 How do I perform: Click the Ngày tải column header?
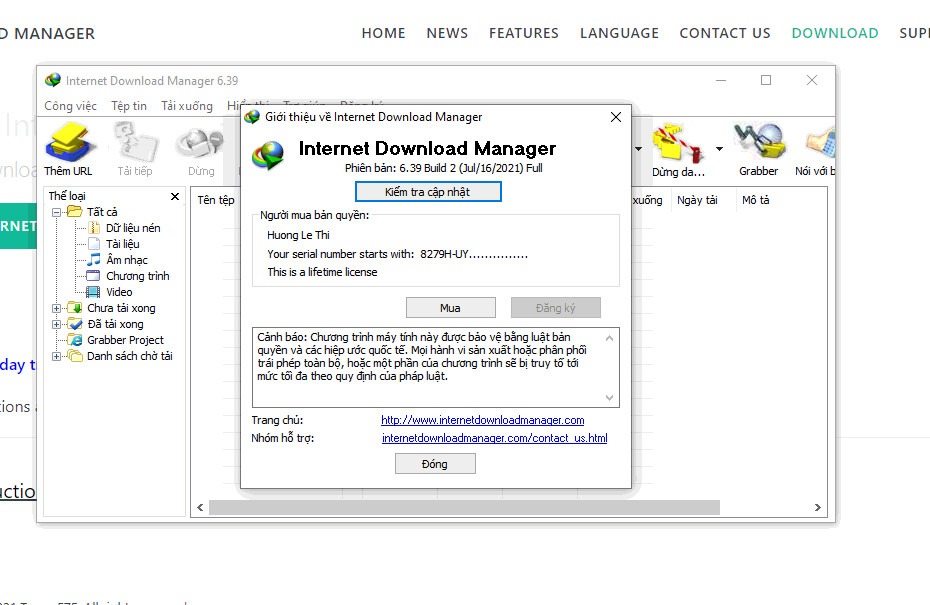(x=698, y=200)
